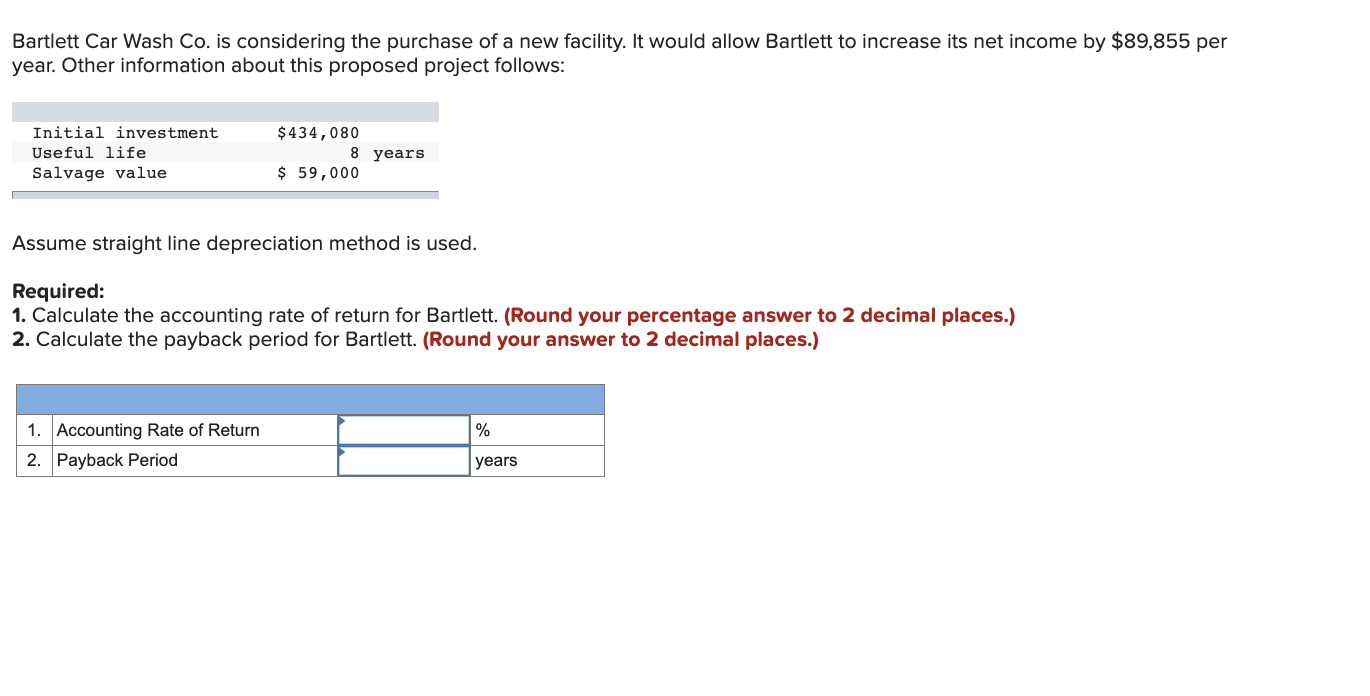Image resolution: width=1370 pixels, height=696 pixels.
Task: Select the $59,000 salvage value amount
Action: [x=318, y=172]
